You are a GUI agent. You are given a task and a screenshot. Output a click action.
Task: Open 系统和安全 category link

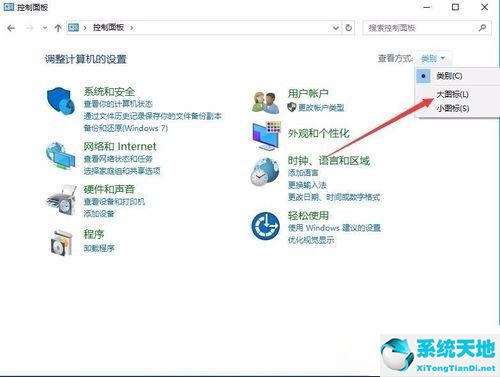click(x=109, y=92)
